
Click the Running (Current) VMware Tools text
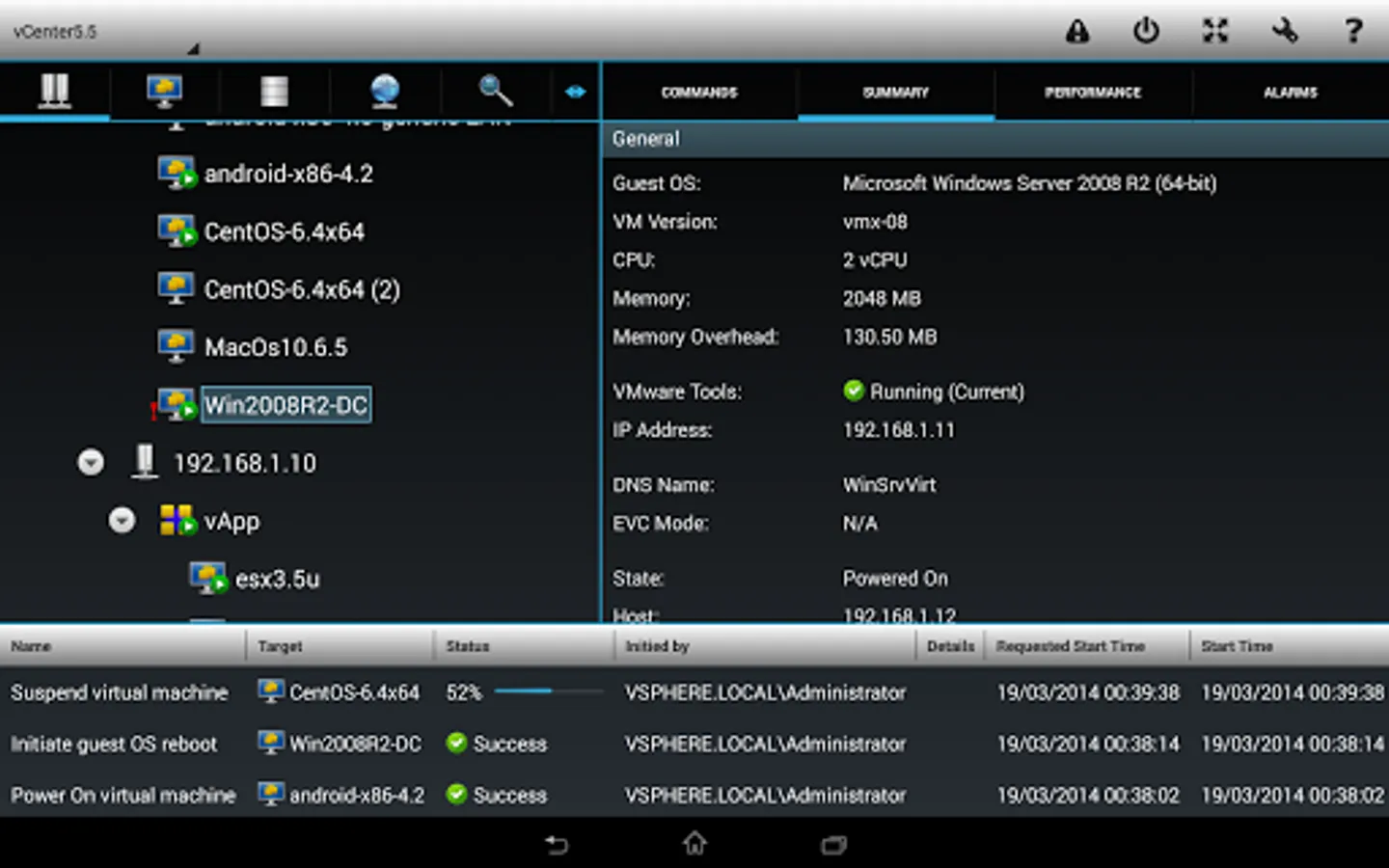(947, 392)
